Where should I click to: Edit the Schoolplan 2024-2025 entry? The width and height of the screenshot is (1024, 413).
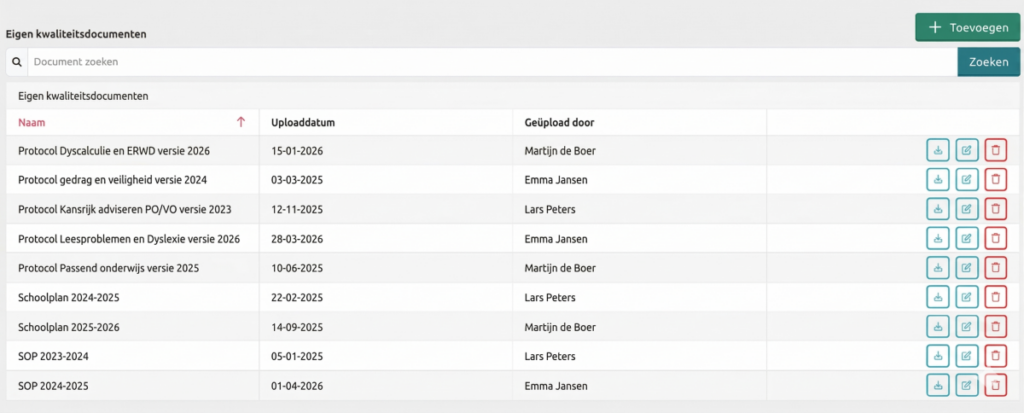[967, 297]
